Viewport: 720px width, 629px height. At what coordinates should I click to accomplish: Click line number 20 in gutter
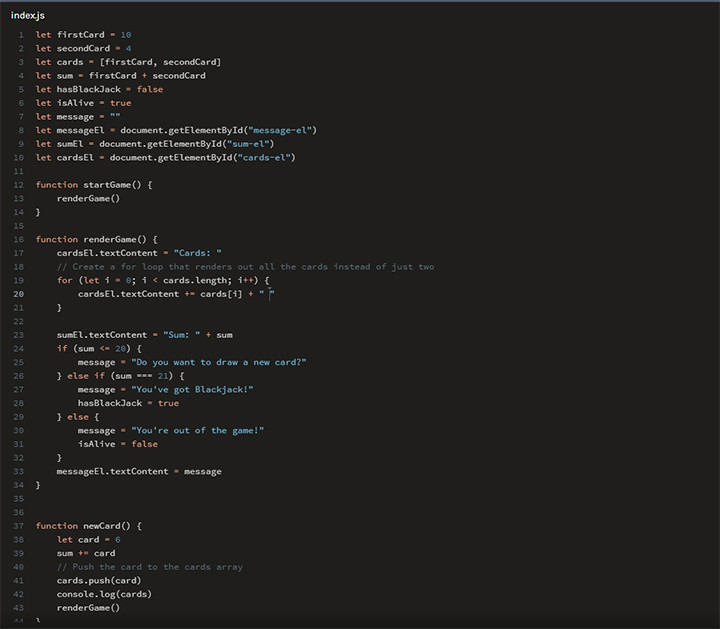click(18, 294)
